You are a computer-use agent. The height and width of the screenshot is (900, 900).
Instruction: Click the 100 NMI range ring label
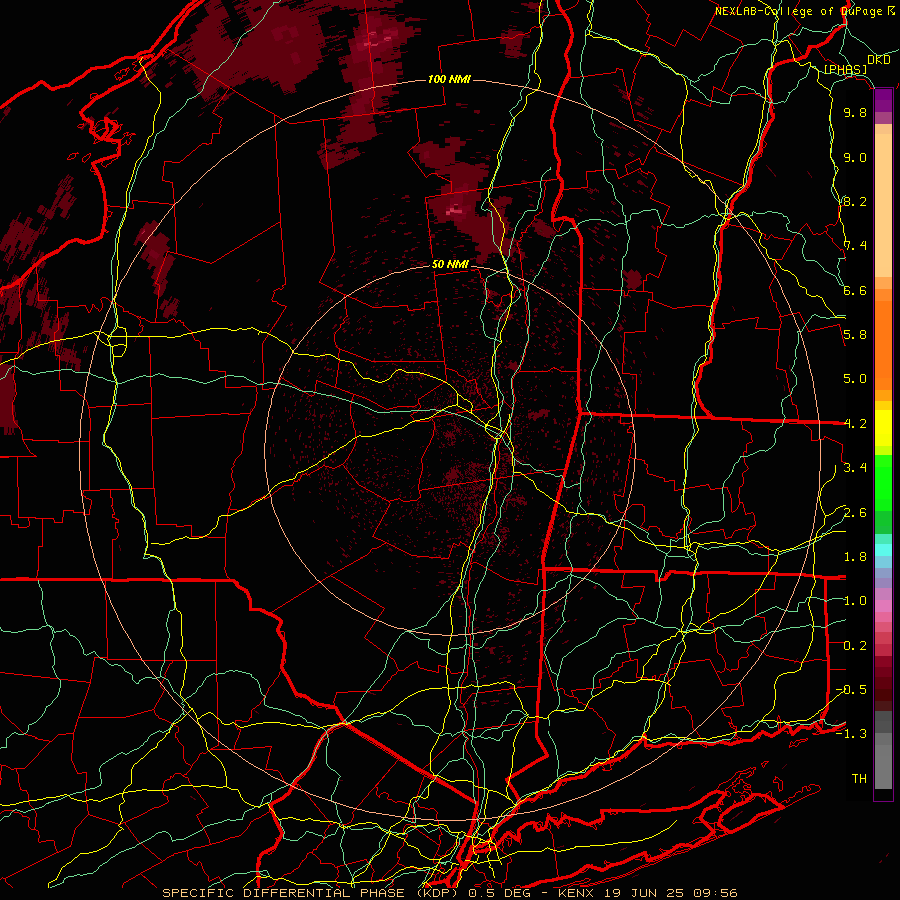coord(449,79)
